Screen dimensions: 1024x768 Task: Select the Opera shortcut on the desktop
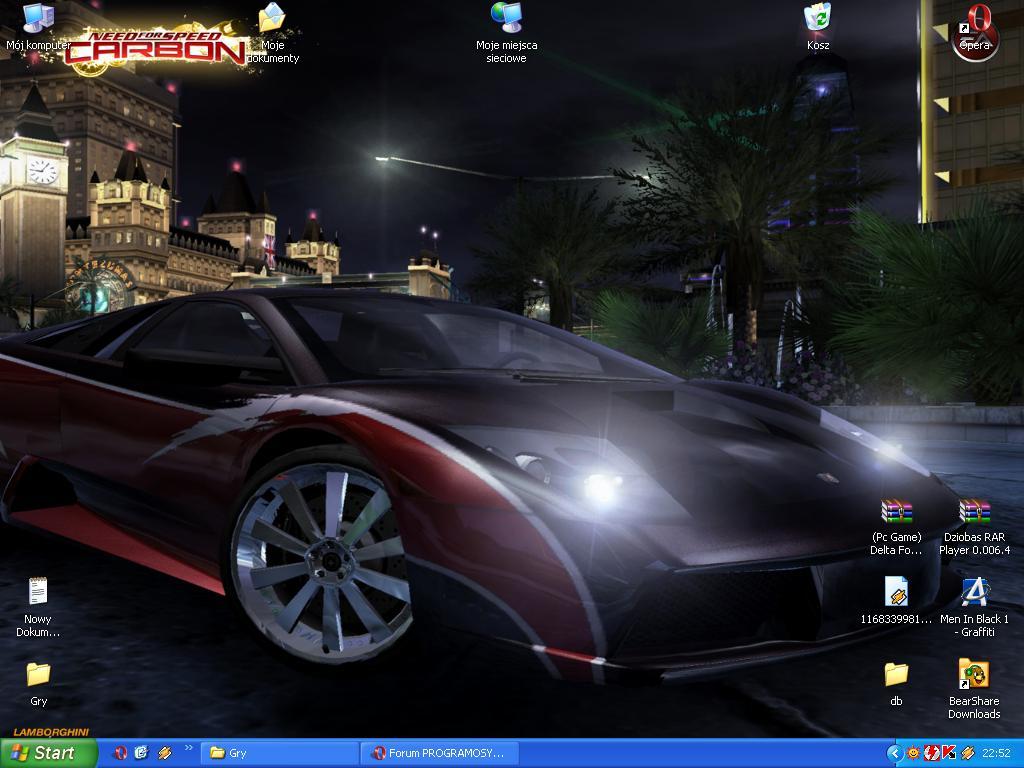(974, 27)
